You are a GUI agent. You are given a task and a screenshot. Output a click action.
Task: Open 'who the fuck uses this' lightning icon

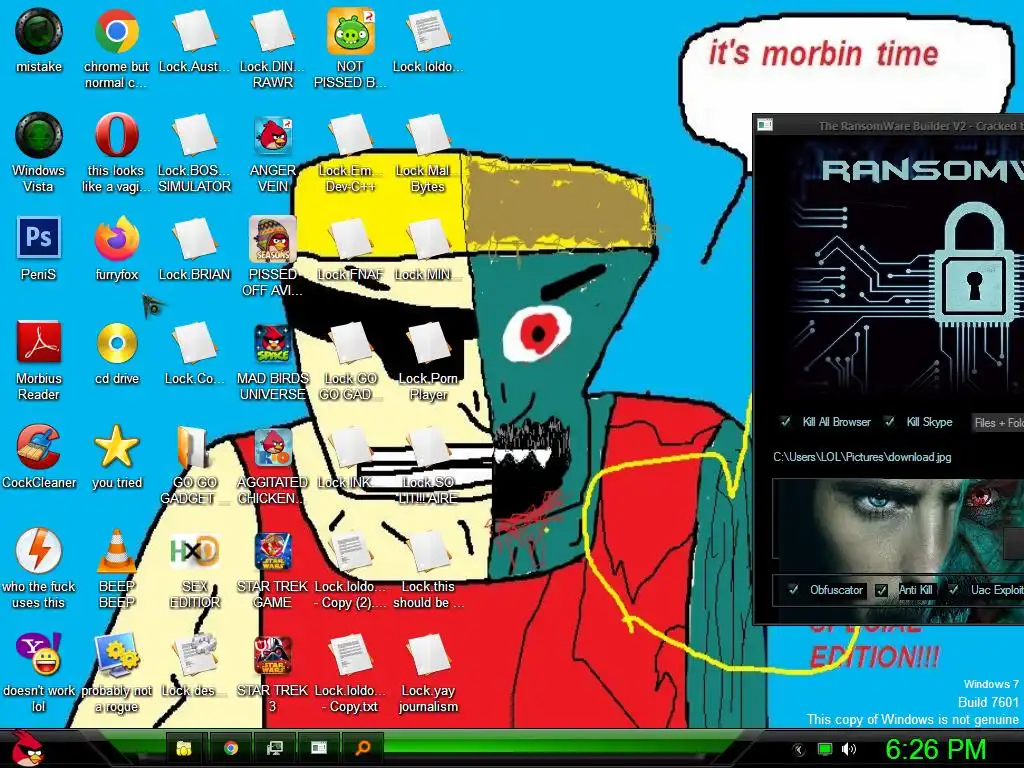tap(39, 551)
